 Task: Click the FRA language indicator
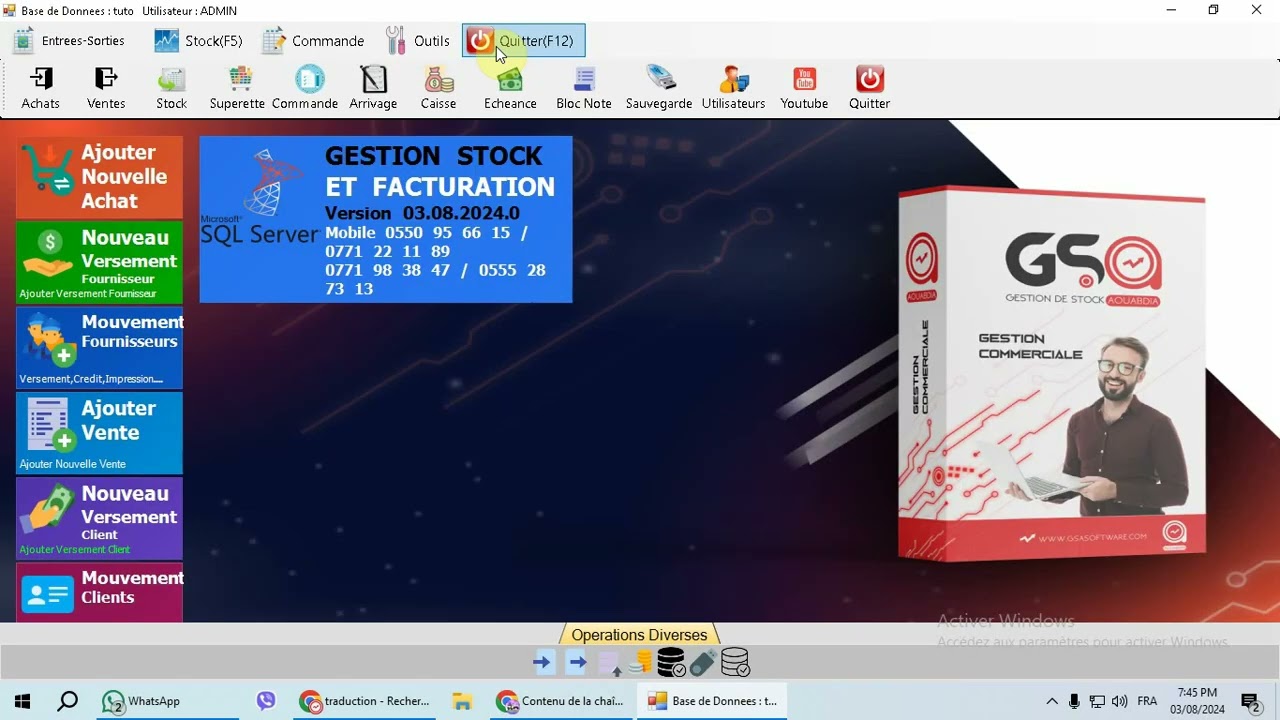point(1147,701)
